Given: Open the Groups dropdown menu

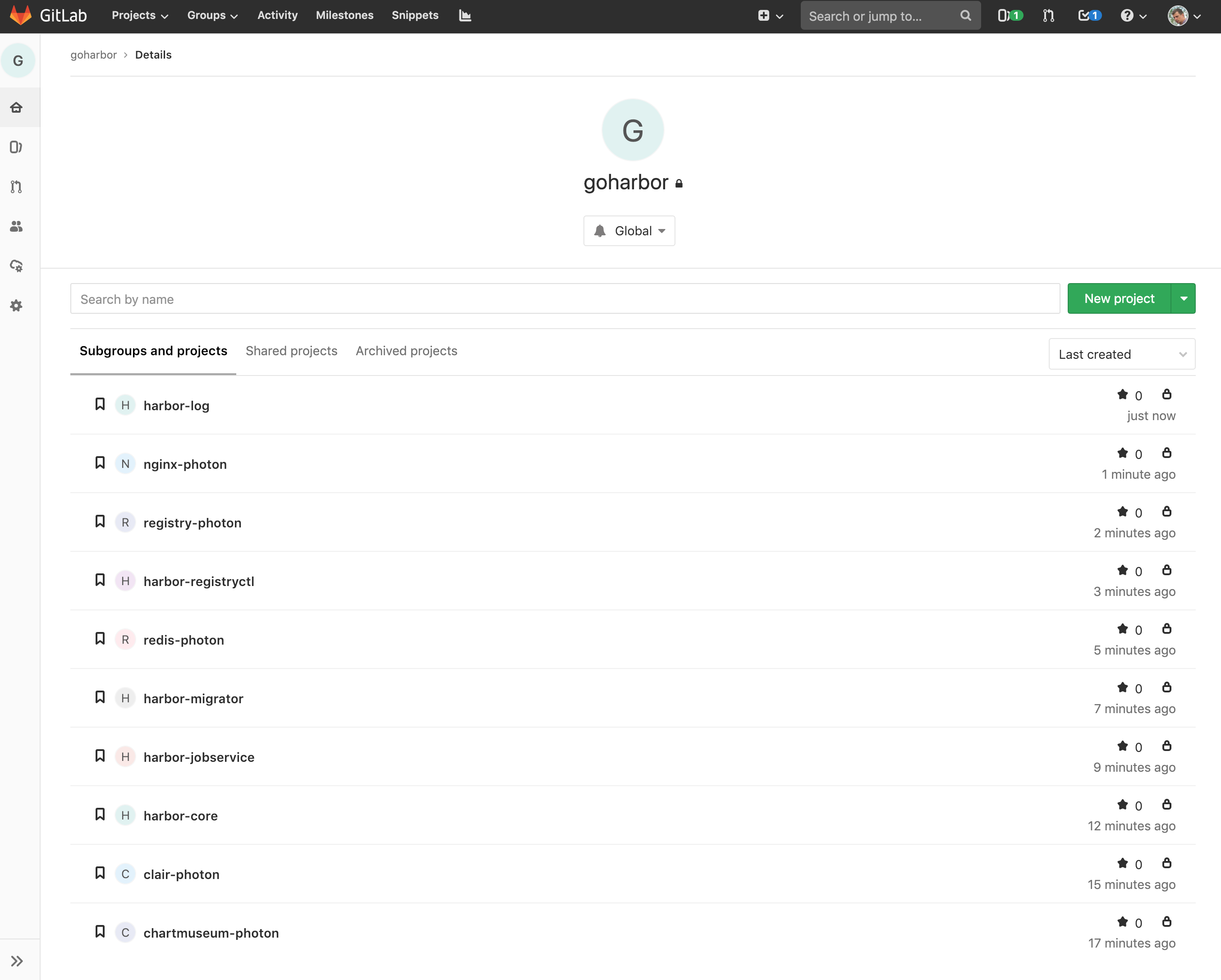Looking at the screenshot, I should pyautogui.click(x=212, y=15).
